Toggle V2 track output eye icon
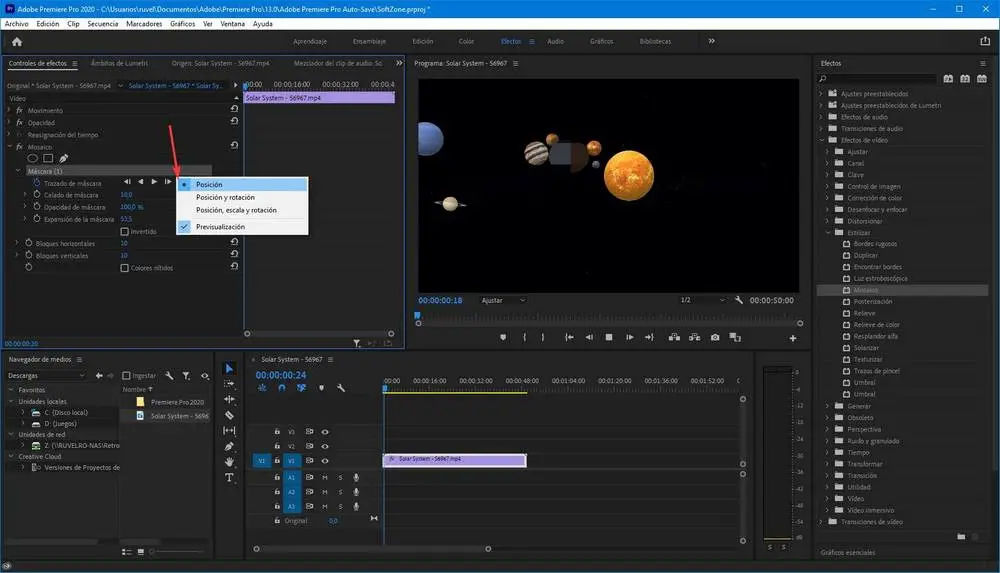Image resolution: width=1000 pixels, height=573 pixels. pos(325,446)
